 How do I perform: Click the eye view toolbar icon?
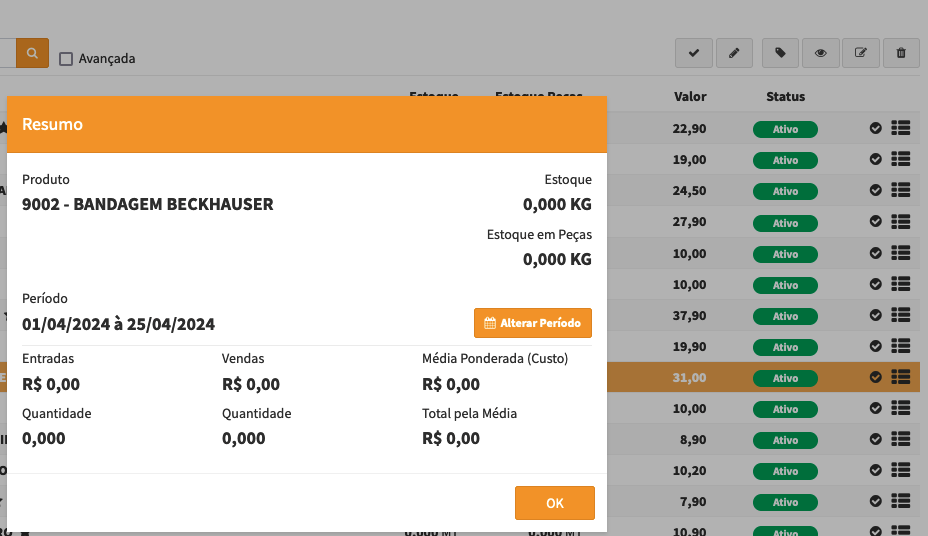820,53
